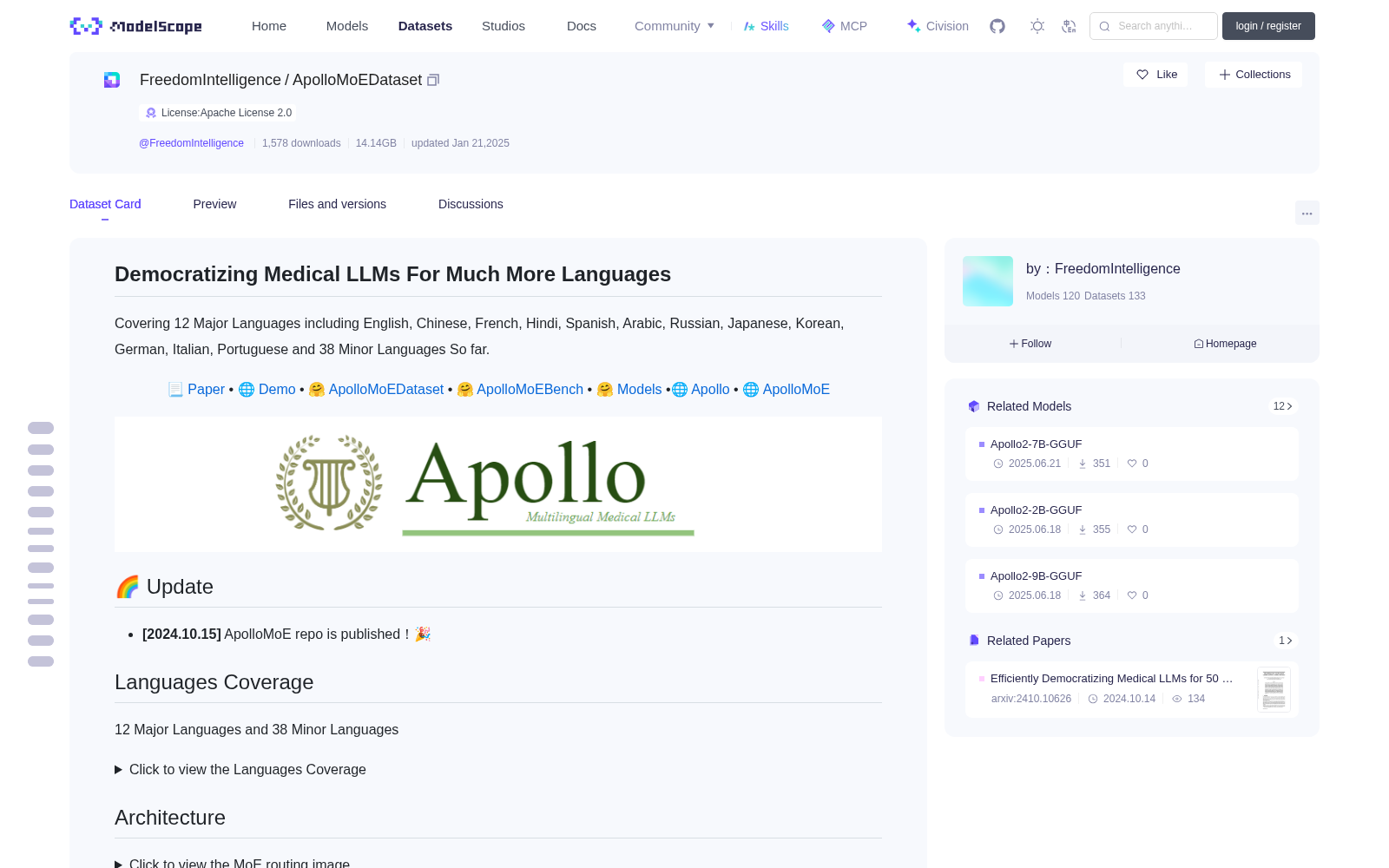Click FreedomIntelligence organization avatar

988,281
